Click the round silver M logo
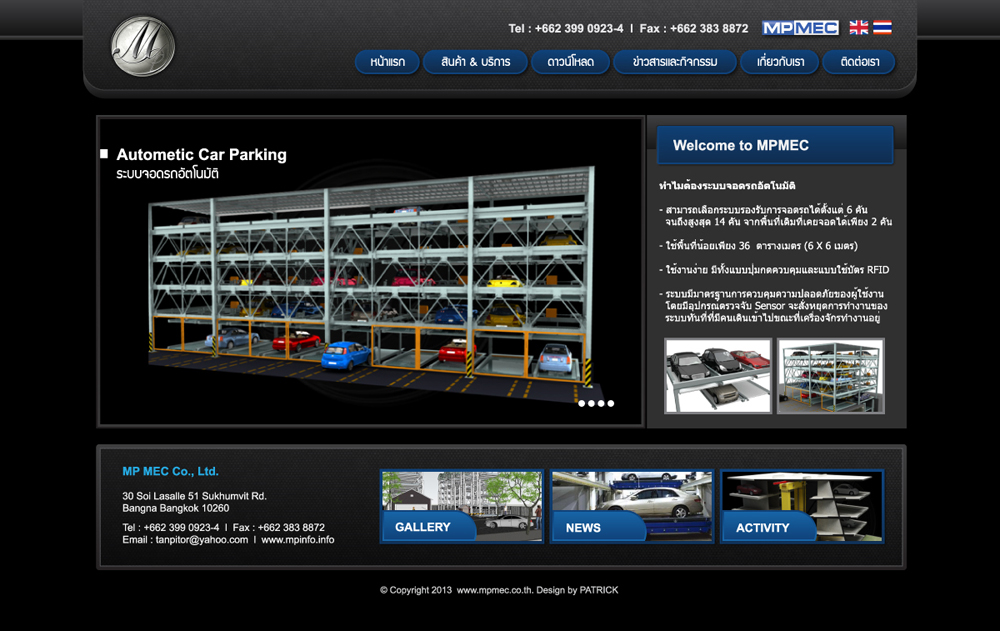Viewport: 1000px width, 631px height. (x=143, y=47)
